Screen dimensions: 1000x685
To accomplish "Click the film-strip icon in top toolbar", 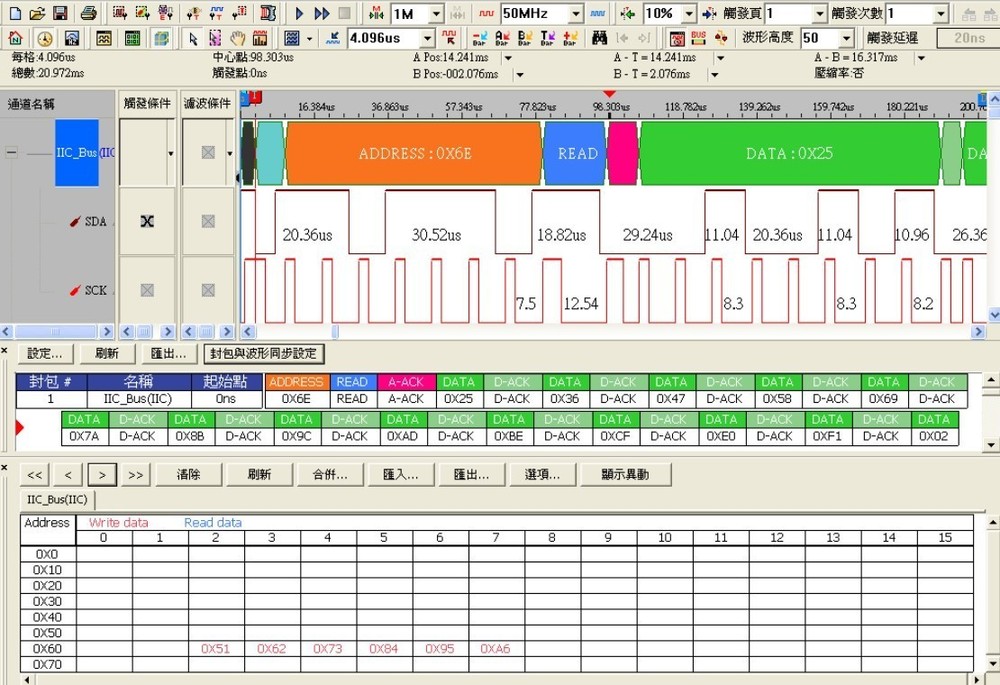I will [268, 13].
